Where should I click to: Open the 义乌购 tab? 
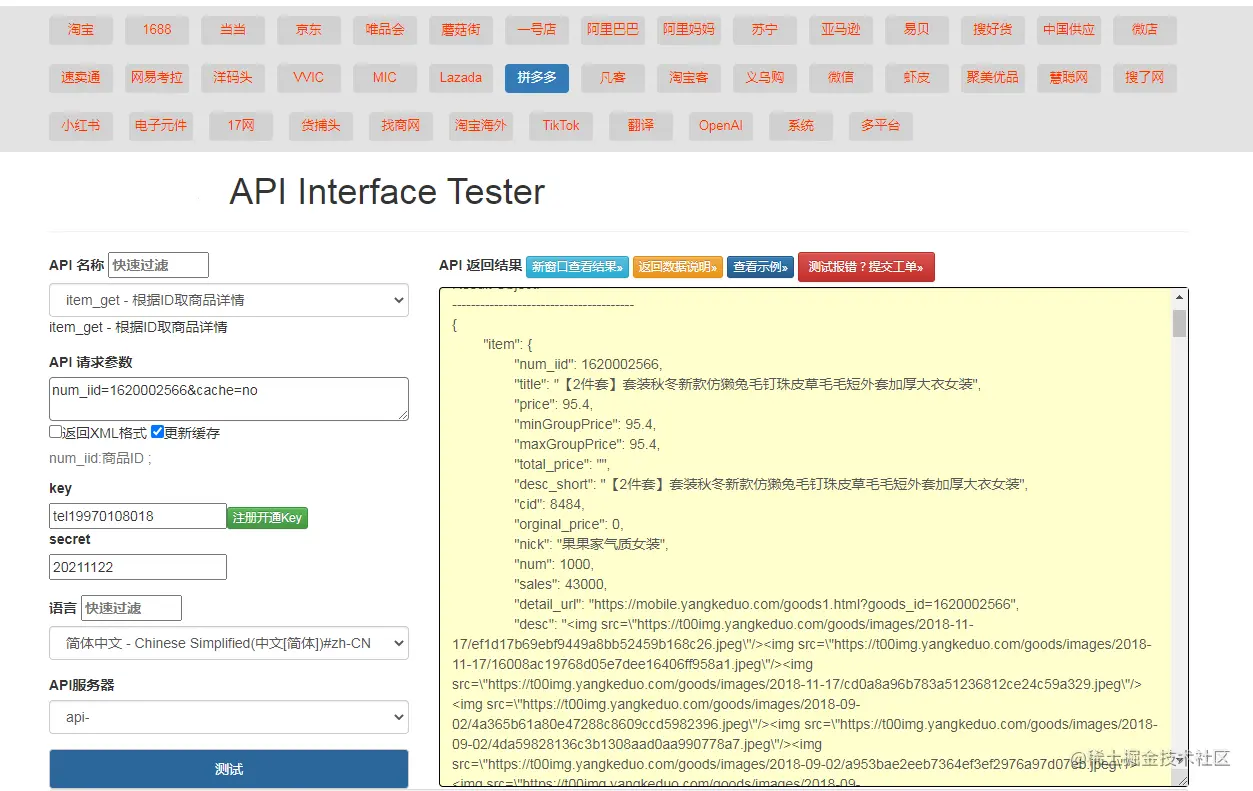point(765,78)
